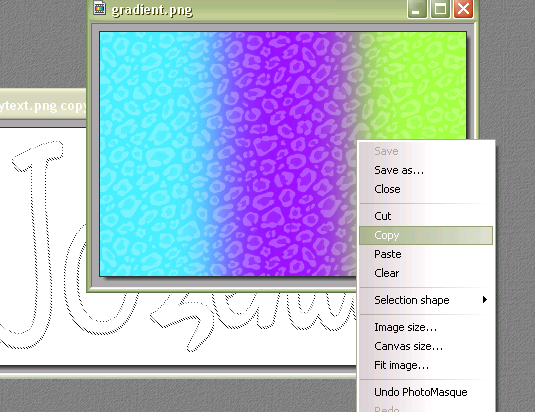Select the highlighted Copy menu entry

pos(426,235)
